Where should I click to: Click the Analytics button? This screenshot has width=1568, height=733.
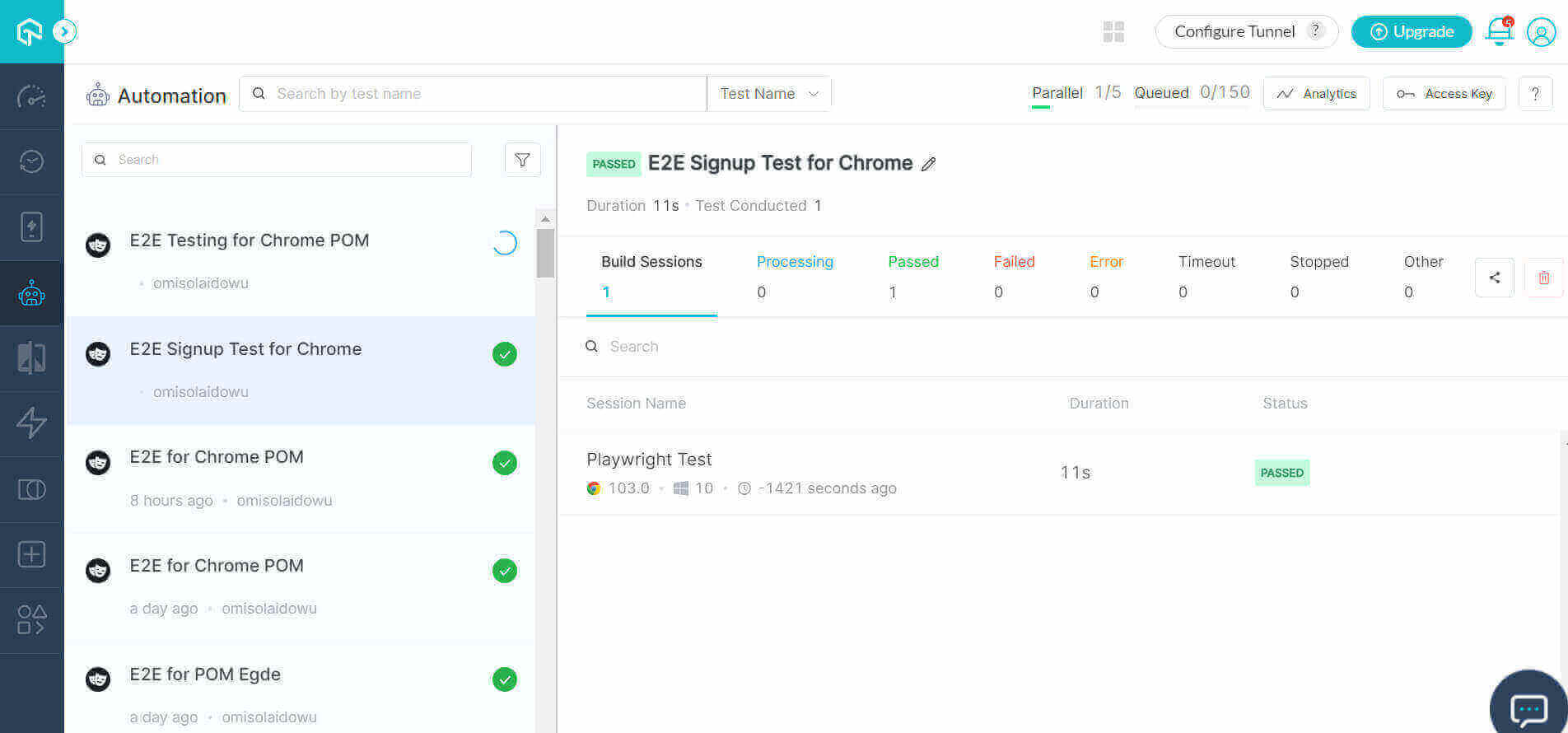coord(1316,94)
